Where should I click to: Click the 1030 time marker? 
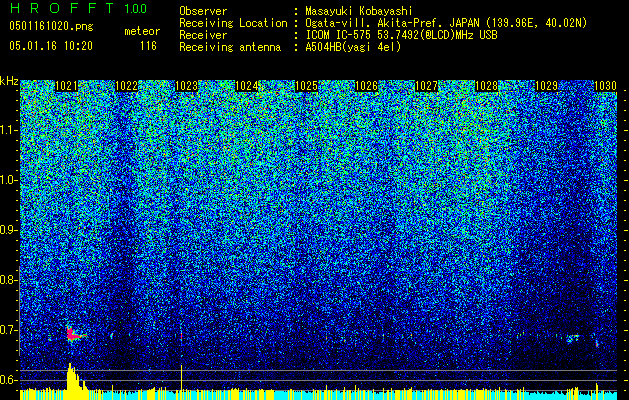coord(605,86)
